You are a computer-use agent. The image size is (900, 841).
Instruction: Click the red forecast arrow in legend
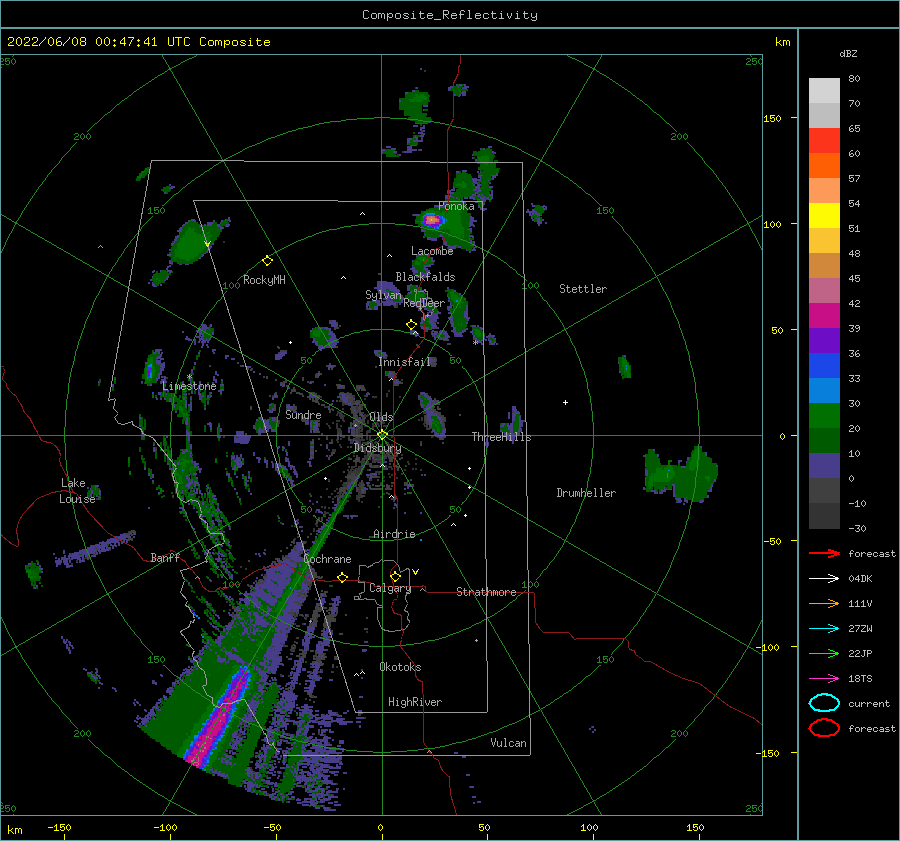pos(824,553)
